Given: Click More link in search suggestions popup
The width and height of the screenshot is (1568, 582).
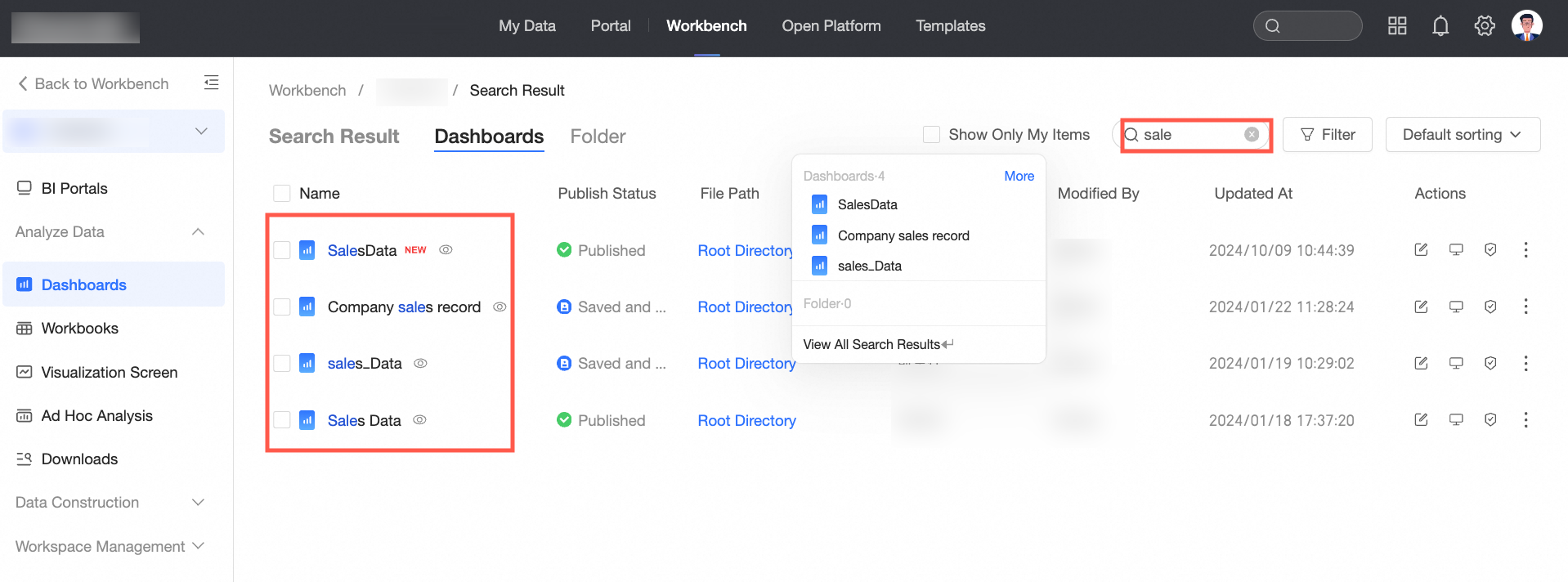Looking at the screenshot, I should click(1019, 176).
